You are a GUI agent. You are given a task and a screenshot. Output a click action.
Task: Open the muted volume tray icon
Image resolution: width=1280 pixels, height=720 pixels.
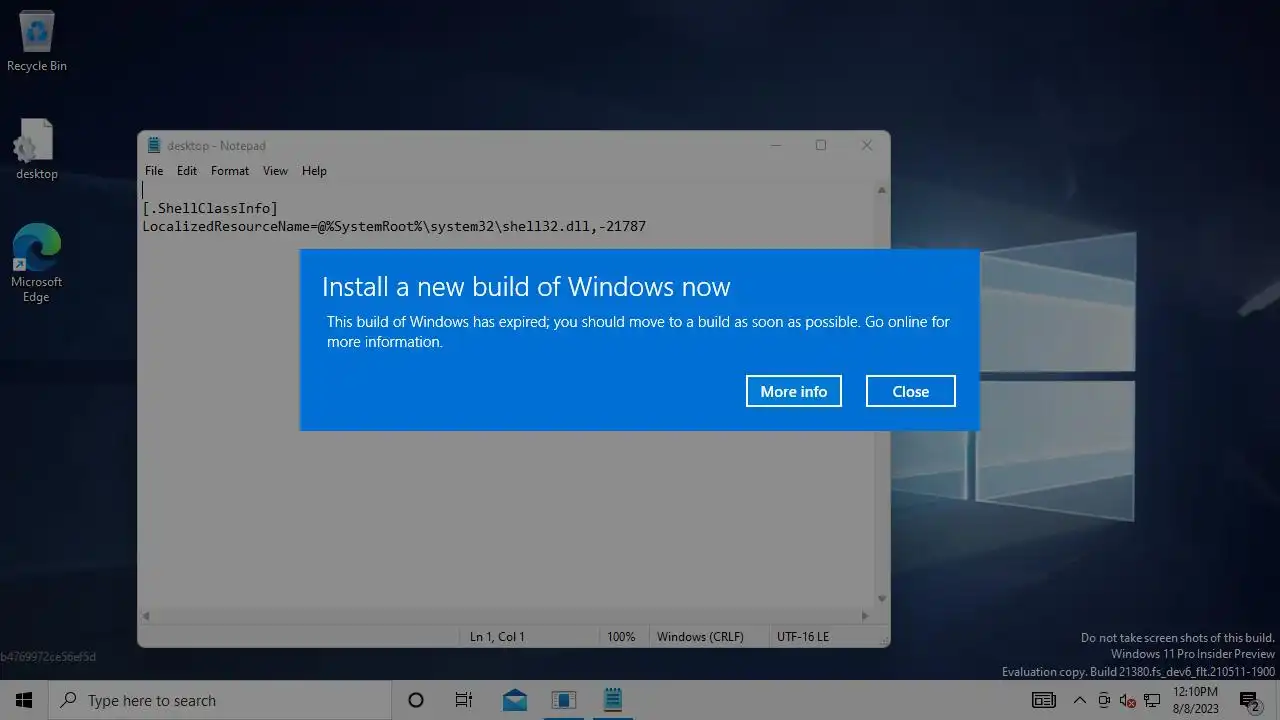(x=1128, y=700)
